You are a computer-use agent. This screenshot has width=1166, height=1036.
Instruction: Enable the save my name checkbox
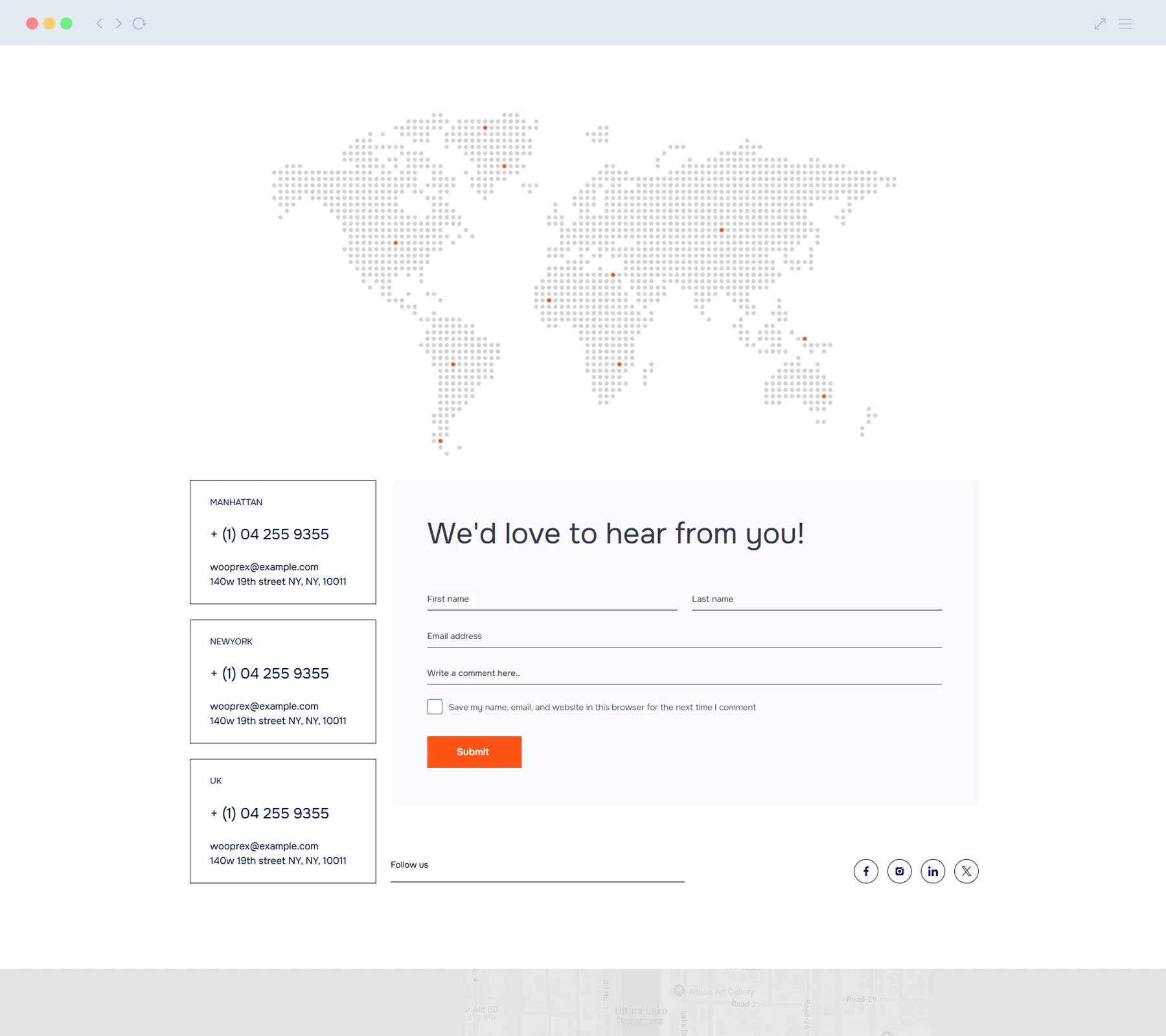coord(435,707)
